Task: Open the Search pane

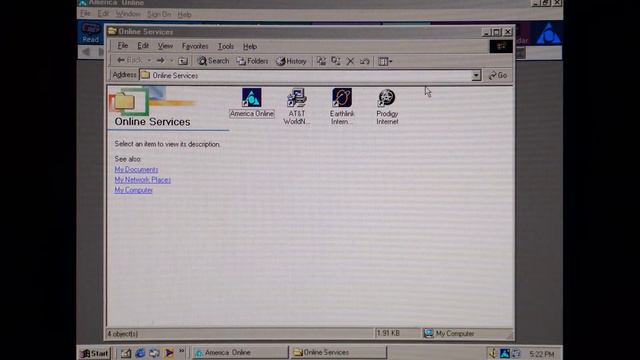Action: [x=213, y=61]
